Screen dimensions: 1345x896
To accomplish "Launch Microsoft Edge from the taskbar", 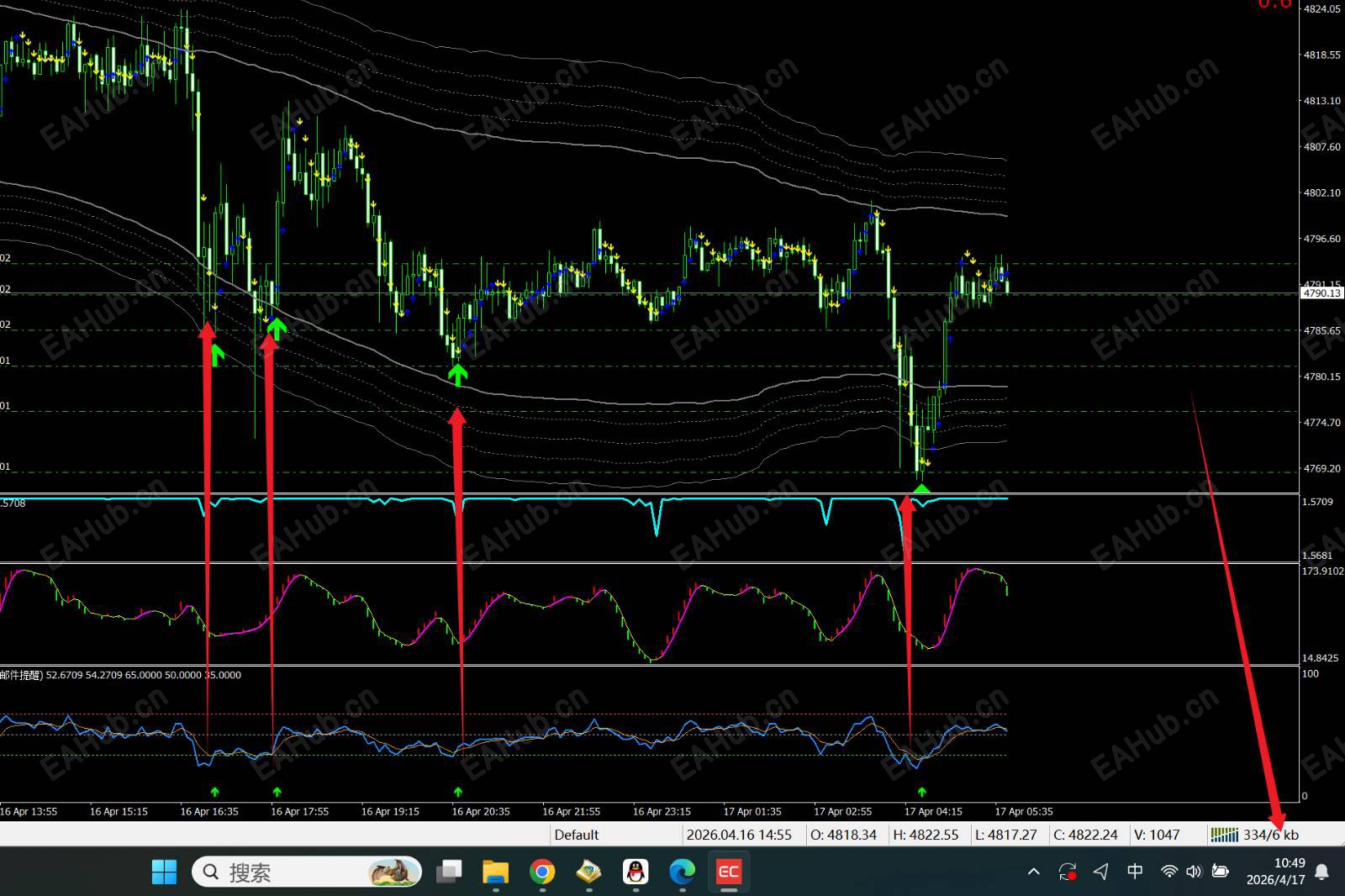I will click(682, 872).
